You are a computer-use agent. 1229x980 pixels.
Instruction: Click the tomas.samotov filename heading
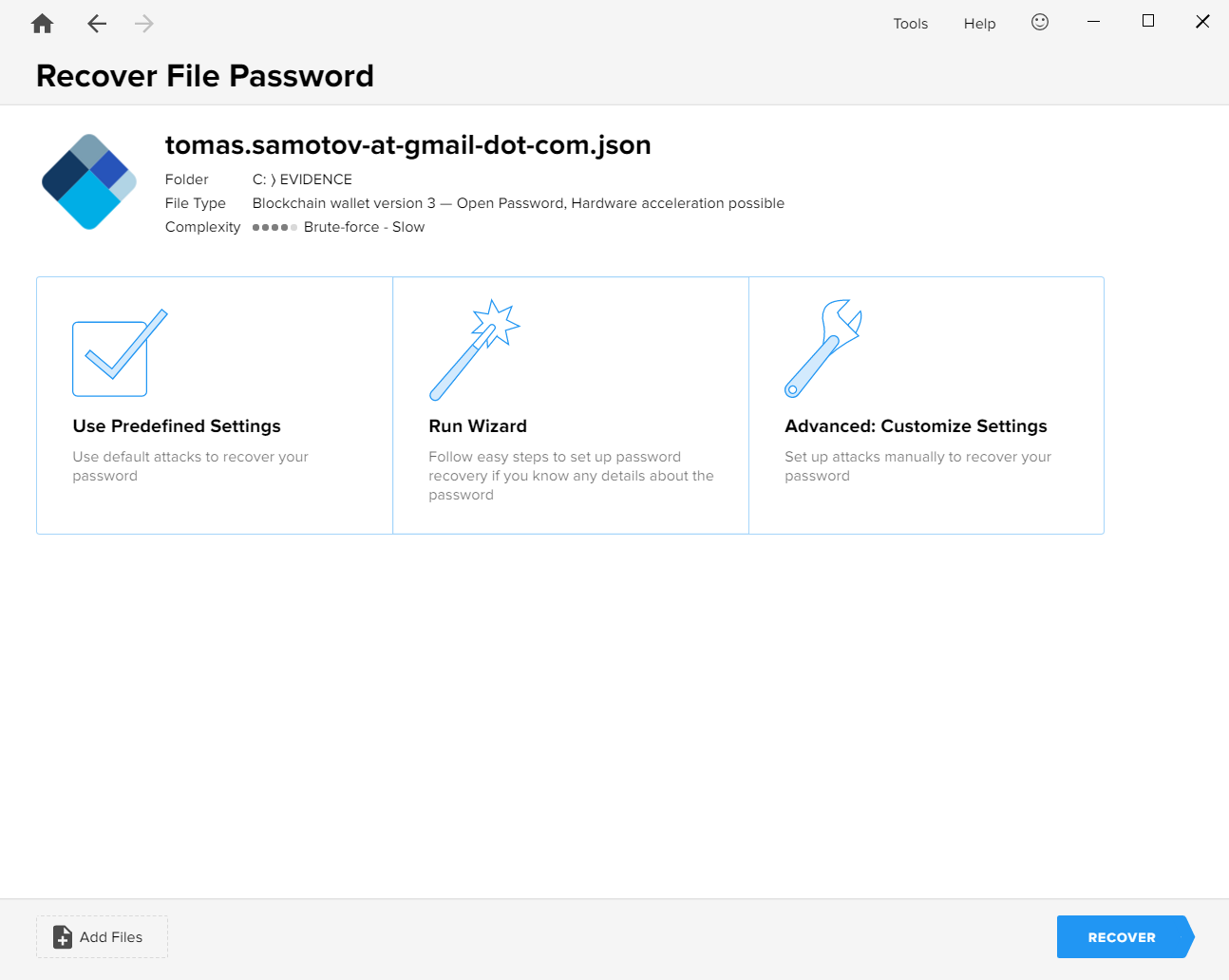pyautogui.click(x=408, y=144)
